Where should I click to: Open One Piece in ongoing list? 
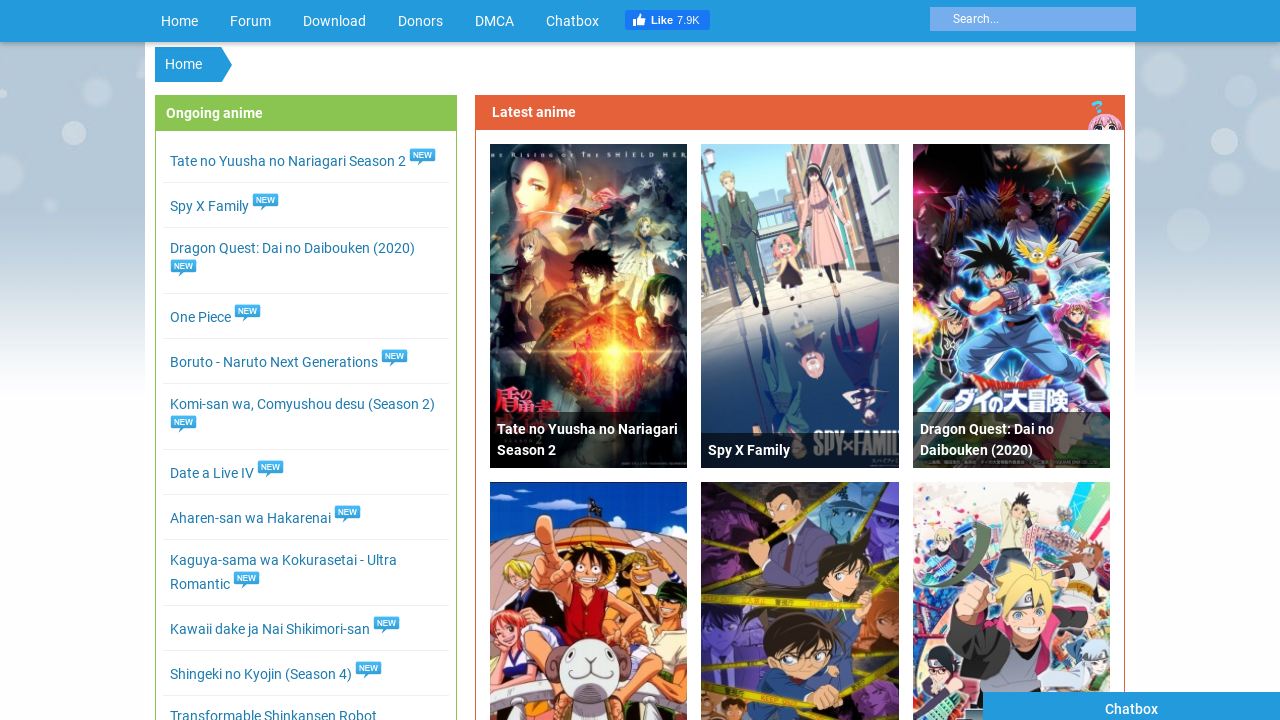coord(200,317)
